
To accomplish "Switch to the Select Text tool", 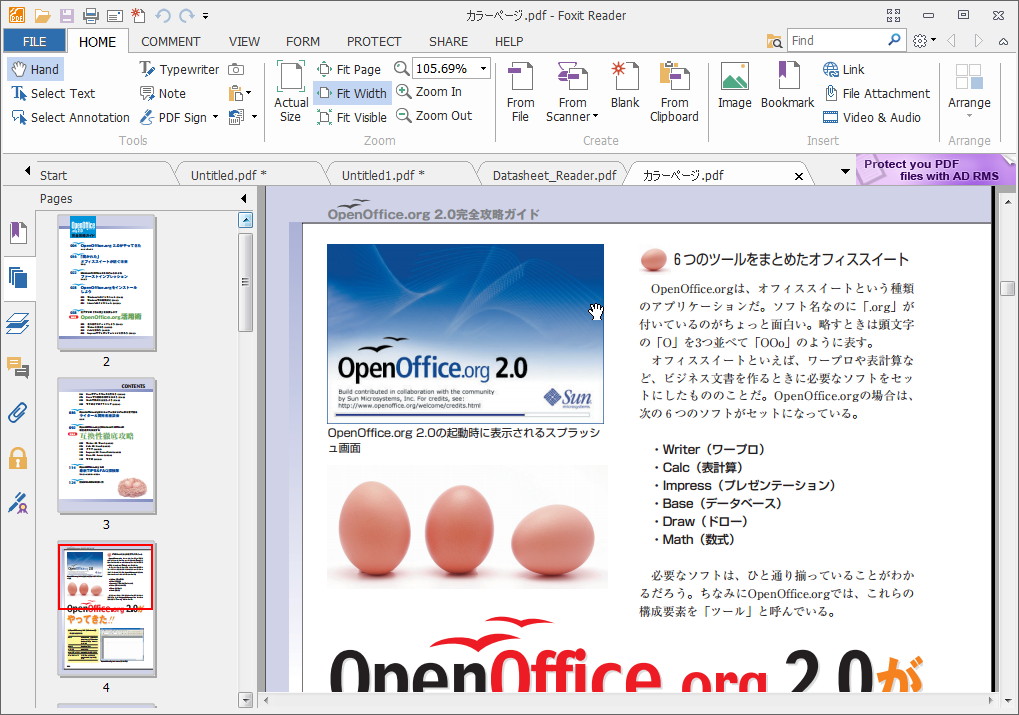I will point(52,93).
